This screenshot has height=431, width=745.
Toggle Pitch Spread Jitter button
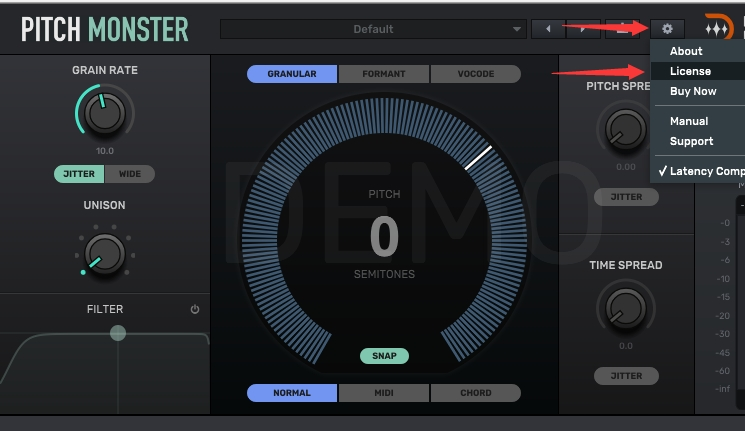(x=626, y=197)
